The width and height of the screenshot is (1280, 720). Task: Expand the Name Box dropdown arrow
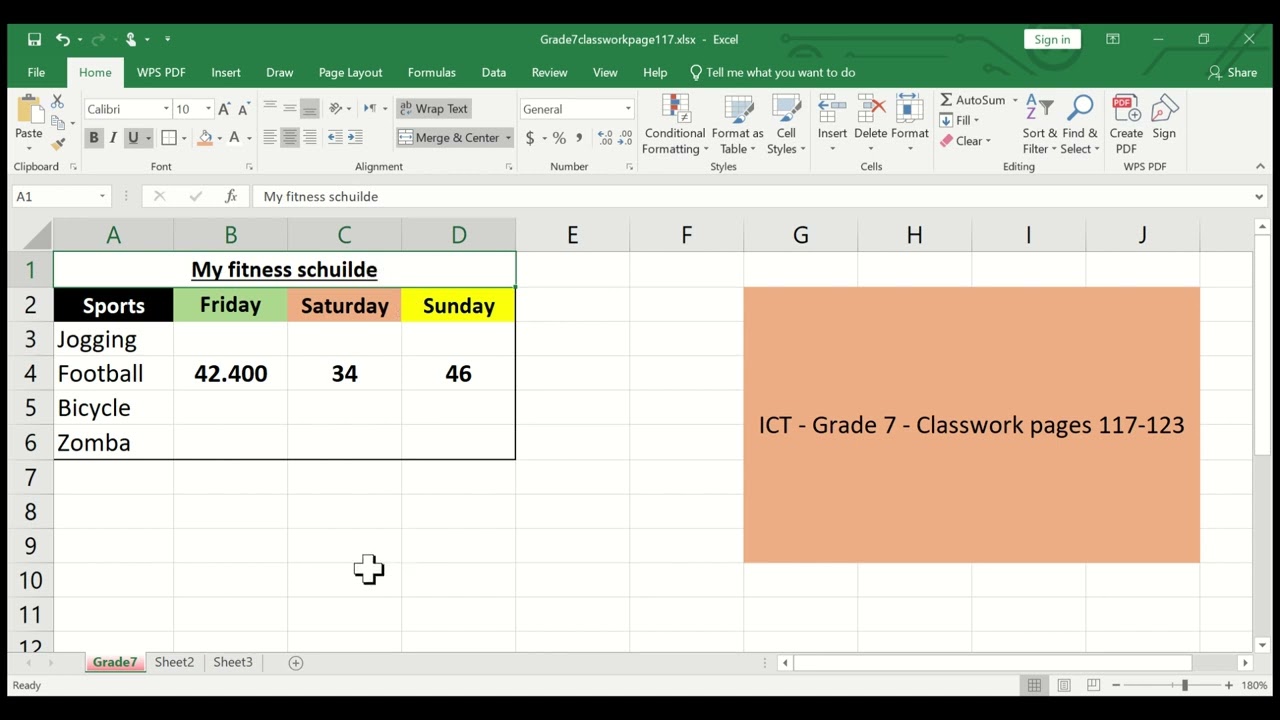(102, 196)
